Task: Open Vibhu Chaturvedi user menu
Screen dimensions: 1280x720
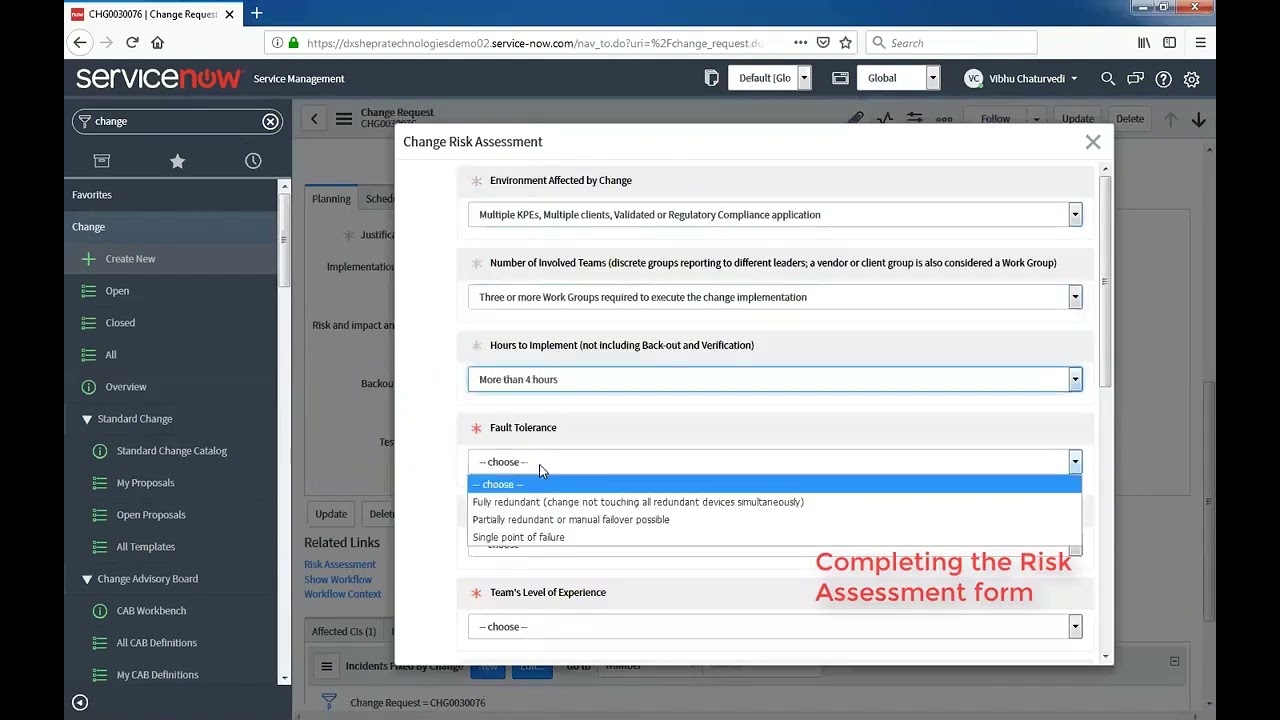Action: pos(1021,78)
